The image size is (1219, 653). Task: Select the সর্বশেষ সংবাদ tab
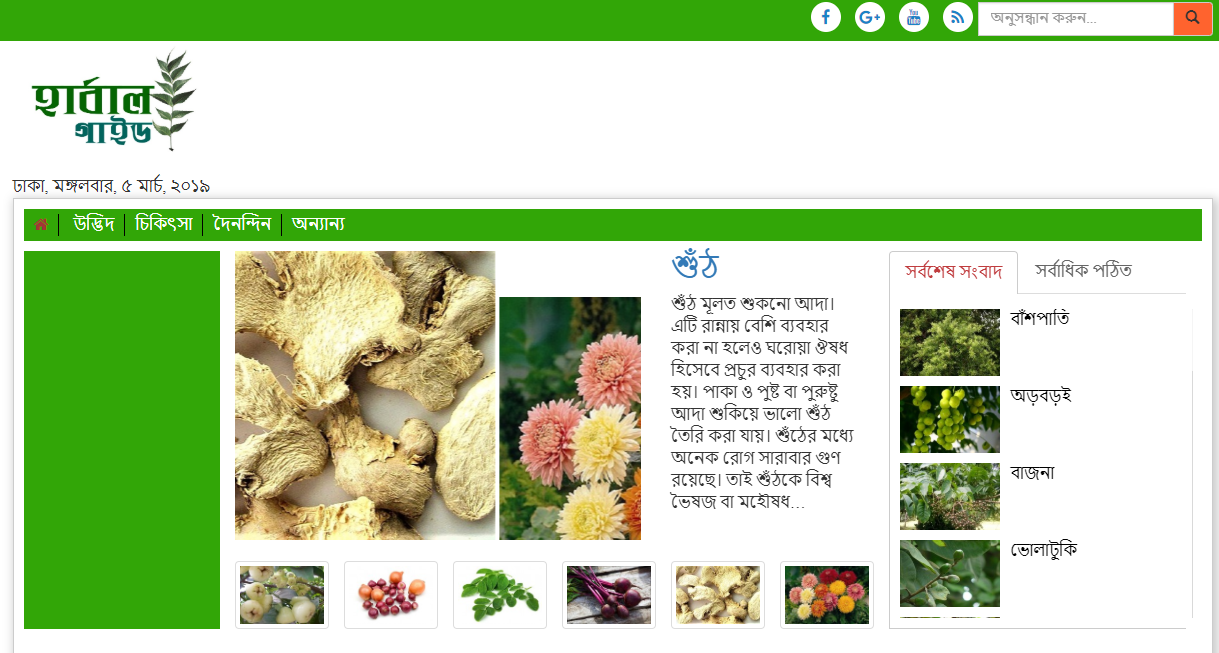click(953, 272)
